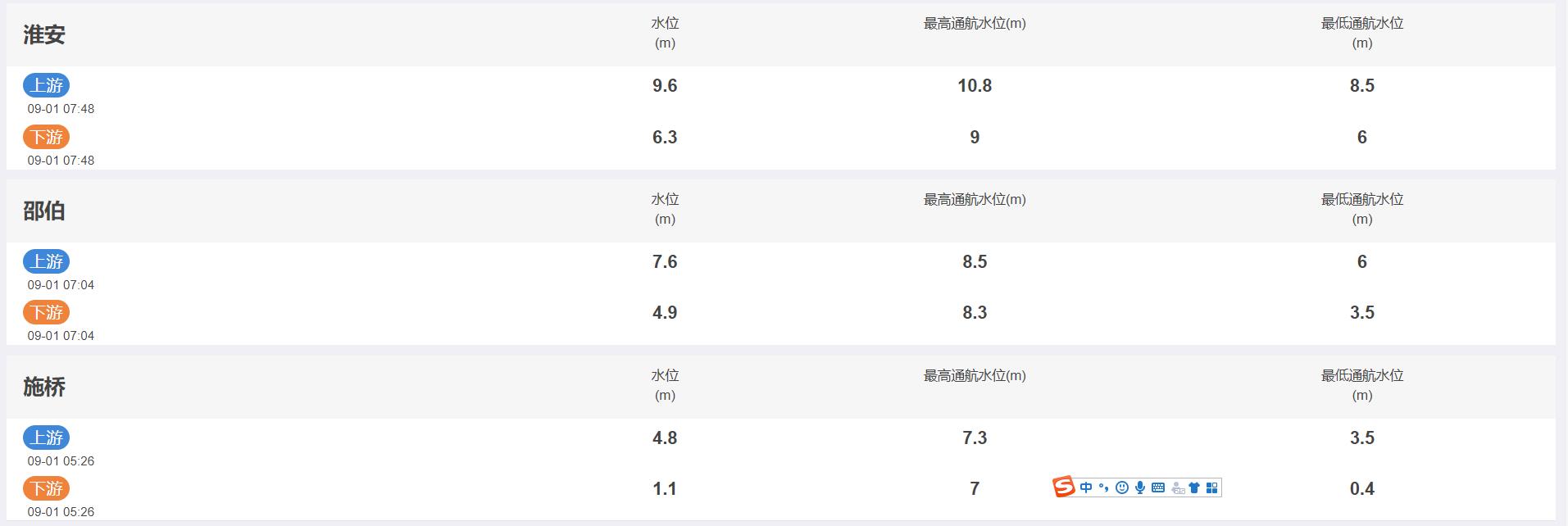Open the Sogou toolbox grid icon
The height and width of the screenshot is (526, 1568).
click(1212, 487)
